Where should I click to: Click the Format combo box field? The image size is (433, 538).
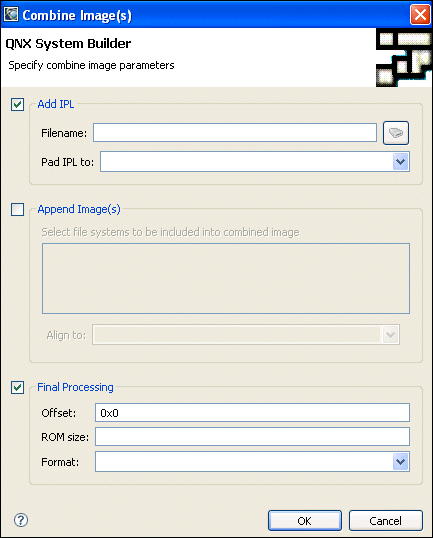pyautogui.click(x=252, y=461)
